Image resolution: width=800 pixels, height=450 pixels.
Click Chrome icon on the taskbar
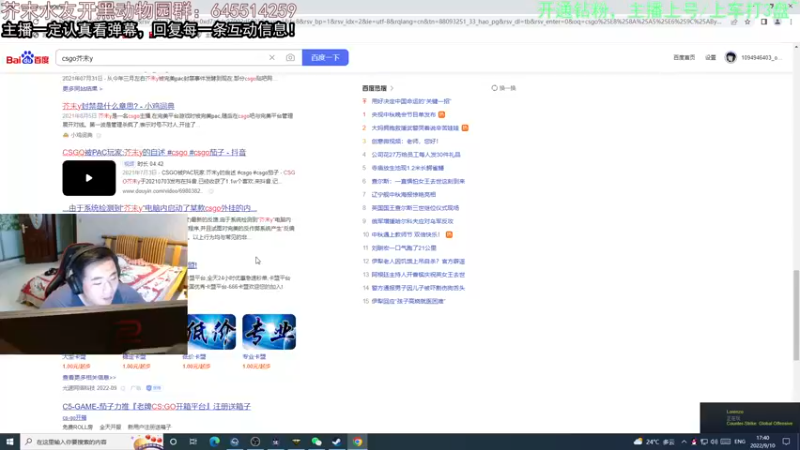(357, 442)
